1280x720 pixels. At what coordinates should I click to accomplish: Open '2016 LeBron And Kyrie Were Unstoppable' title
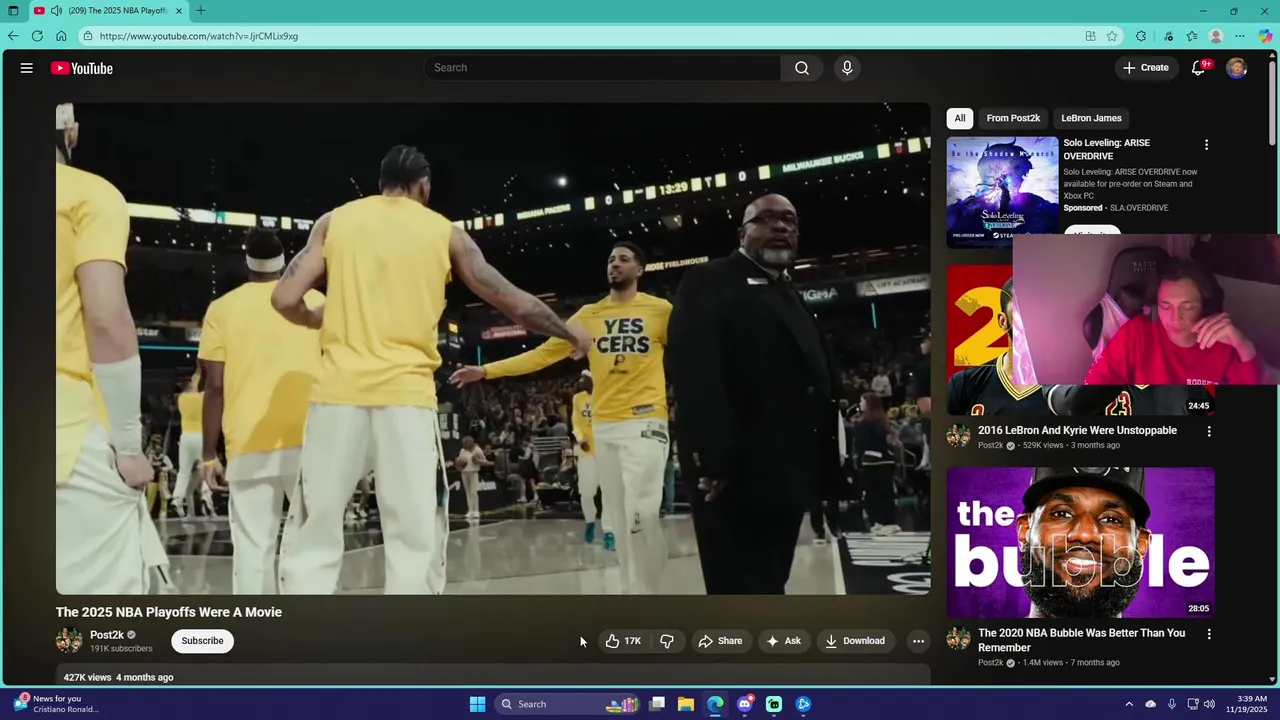[x=1077, y=430]
